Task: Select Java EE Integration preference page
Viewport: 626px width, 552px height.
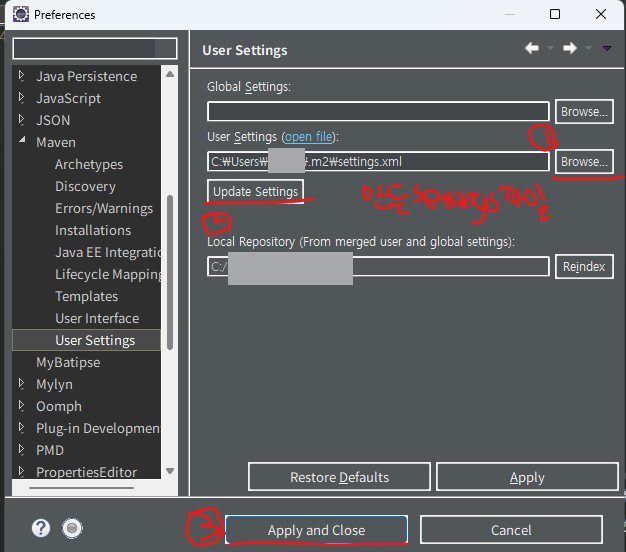Action: [x=108, y=252]
